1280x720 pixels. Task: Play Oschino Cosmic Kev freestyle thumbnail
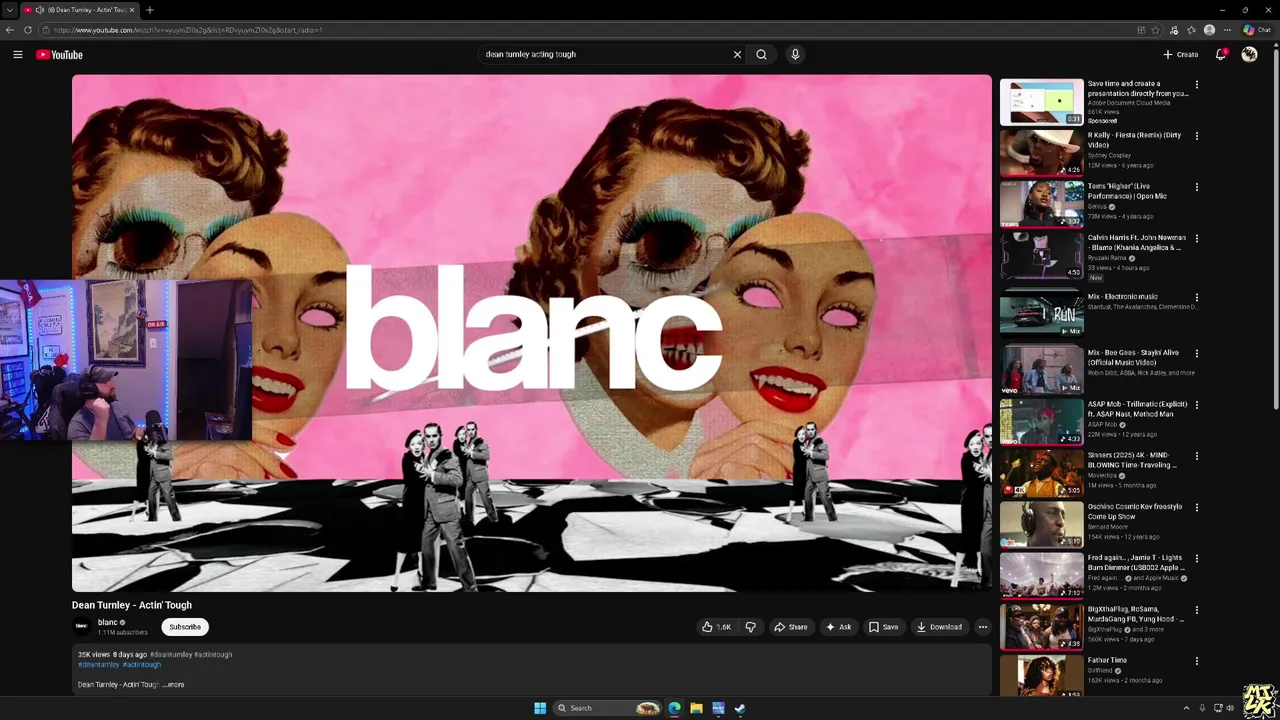pyautogui.click(x=1041, y=524)
